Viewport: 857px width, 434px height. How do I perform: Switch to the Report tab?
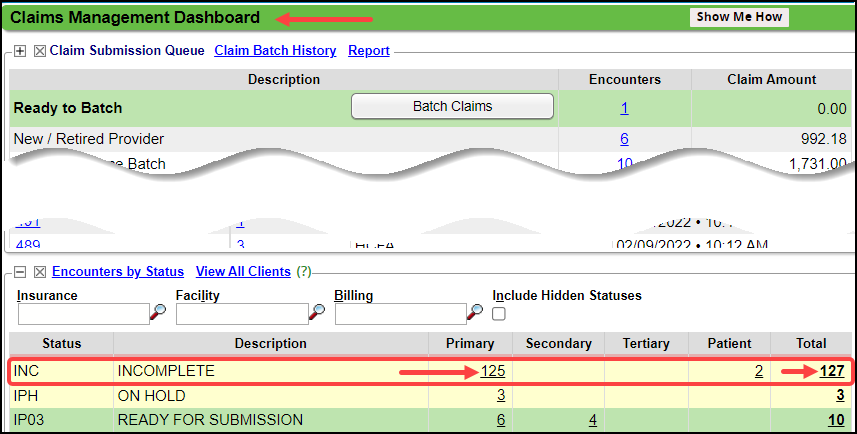tap(368, 51)
